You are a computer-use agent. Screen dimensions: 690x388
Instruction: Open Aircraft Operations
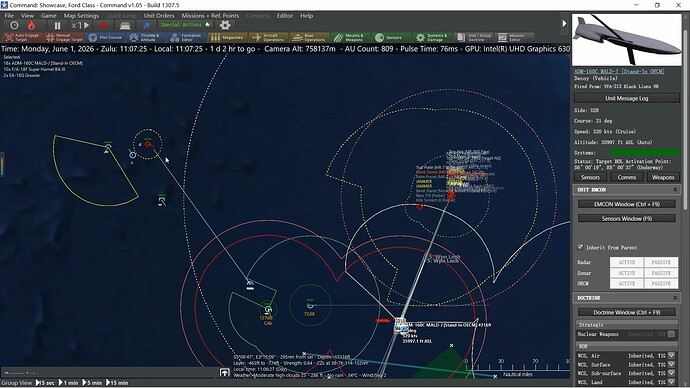click(x=269, y=37)
